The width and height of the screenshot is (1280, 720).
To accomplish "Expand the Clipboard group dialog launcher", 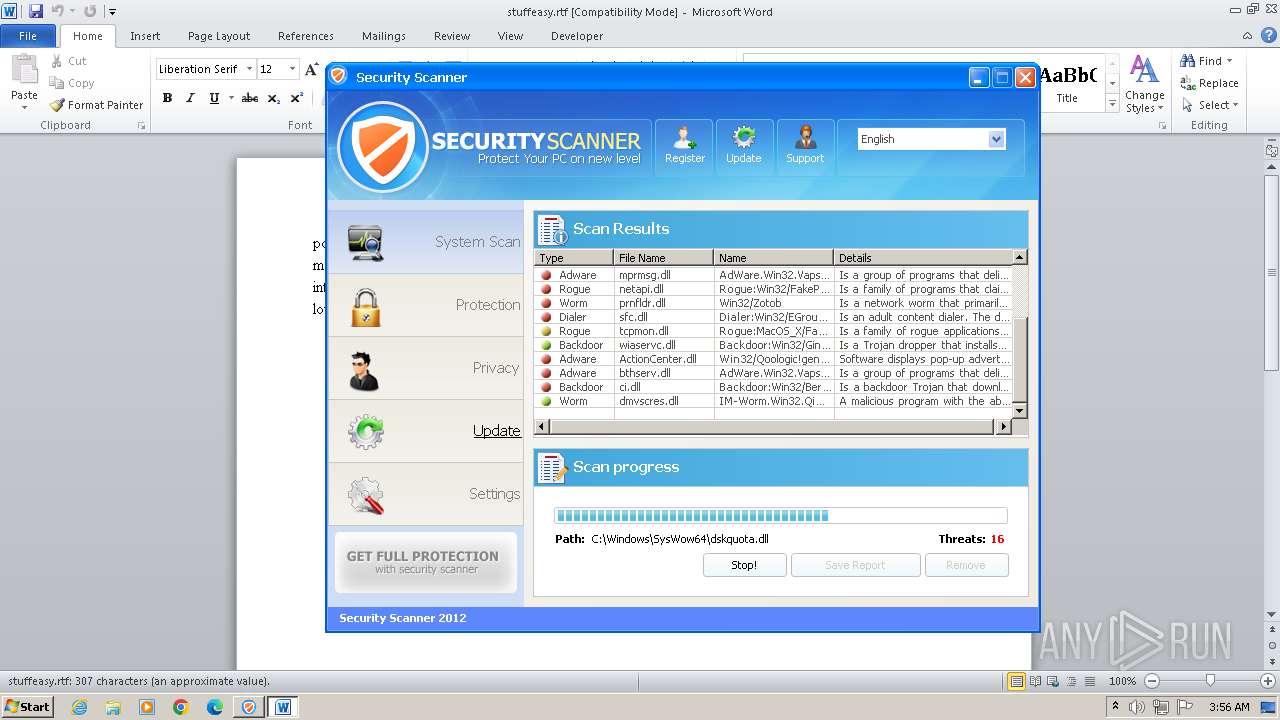I will pos(141,126).
